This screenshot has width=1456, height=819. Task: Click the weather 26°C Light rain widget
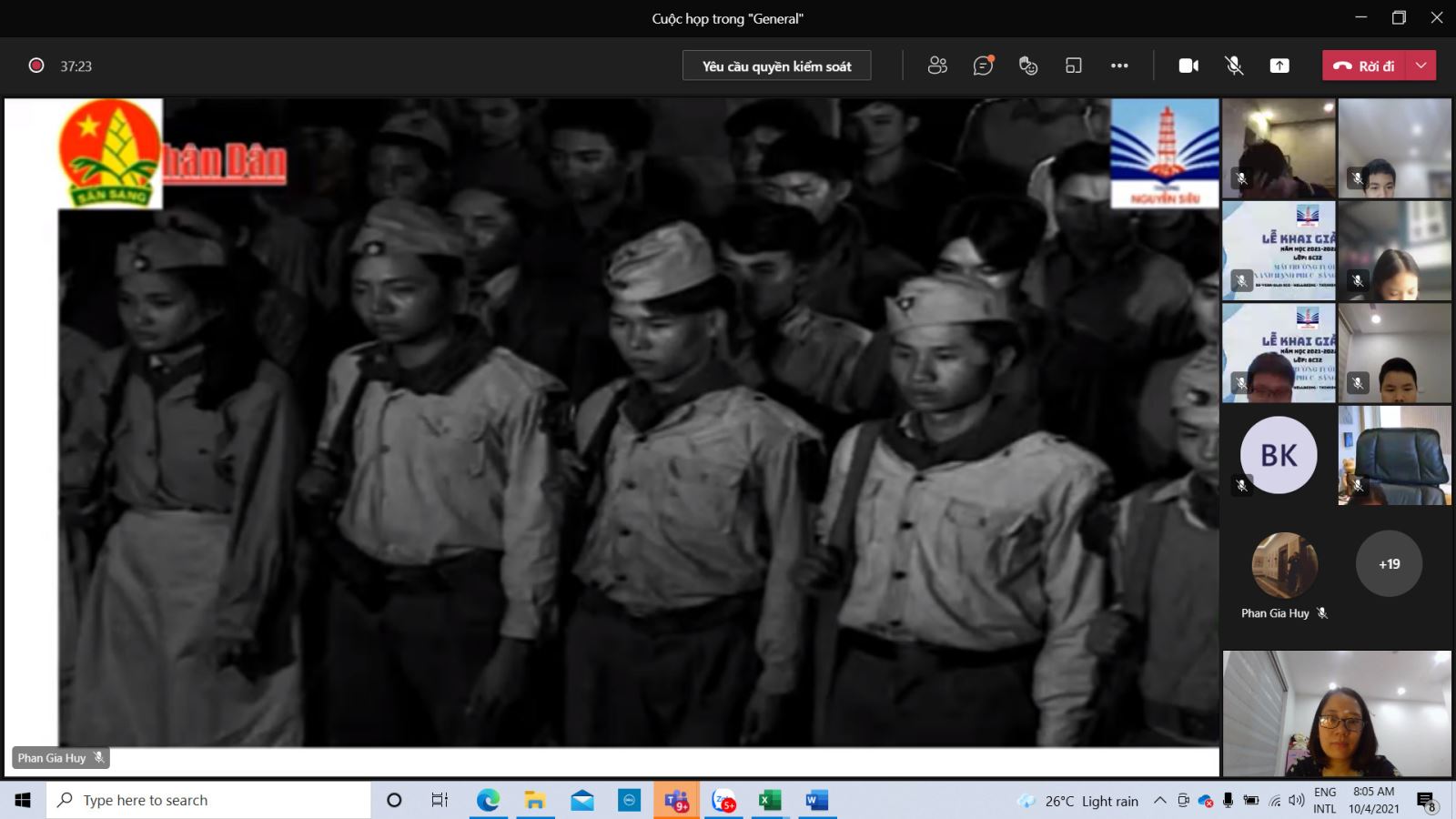1078,801
